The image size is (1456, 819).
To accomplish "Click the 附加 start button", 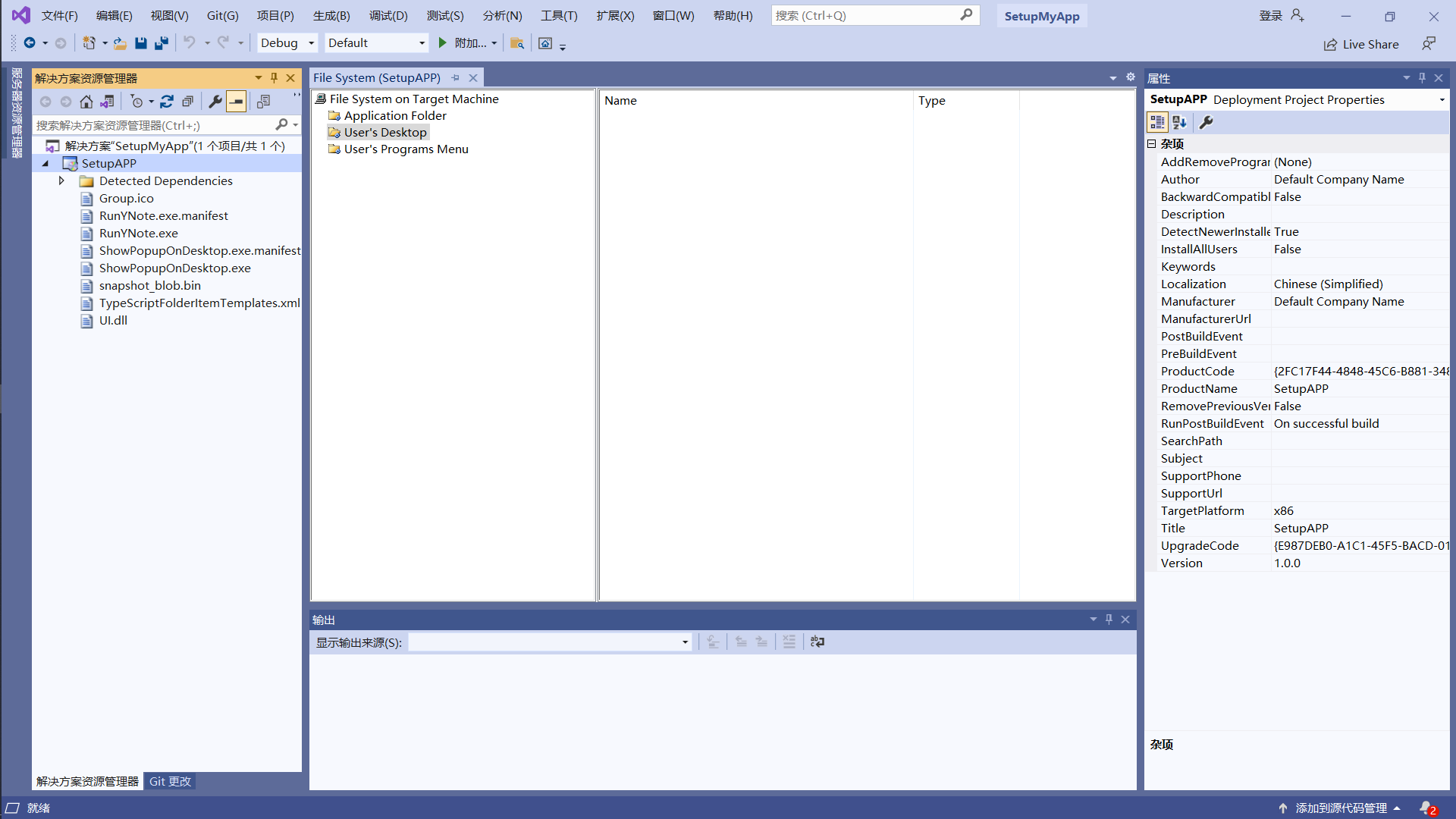I will pyautogui.click(x=463, y=43).
